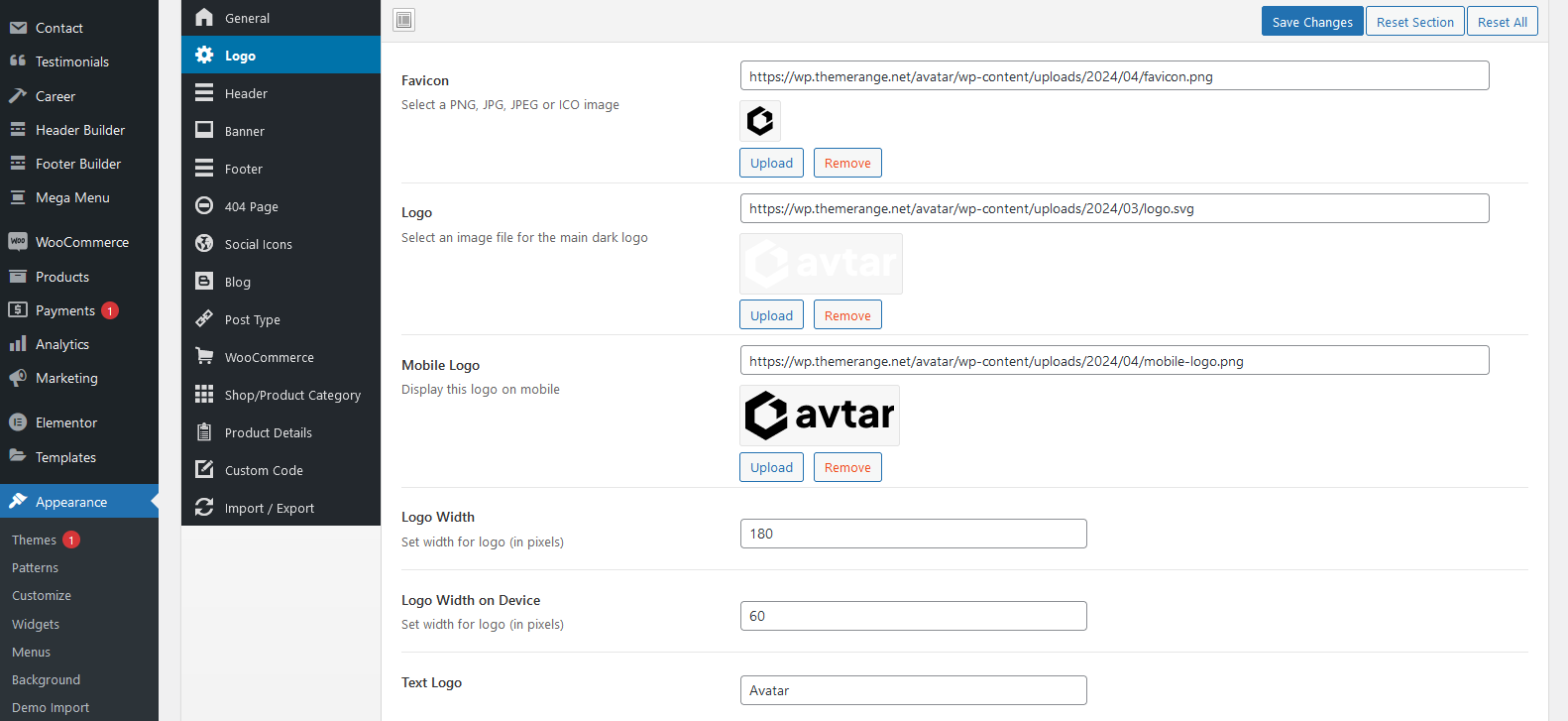Click the favicon preview thumbnail
The image size is (1568, 721).
760,121
